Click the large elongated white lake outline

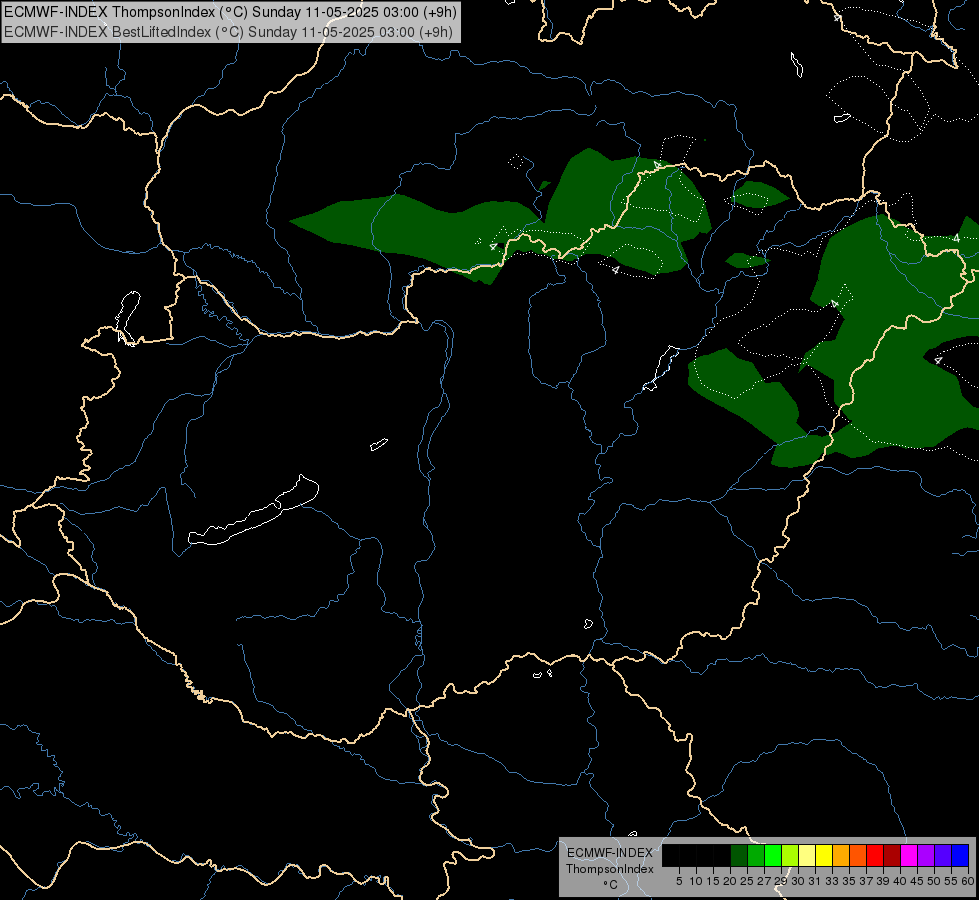253,512
